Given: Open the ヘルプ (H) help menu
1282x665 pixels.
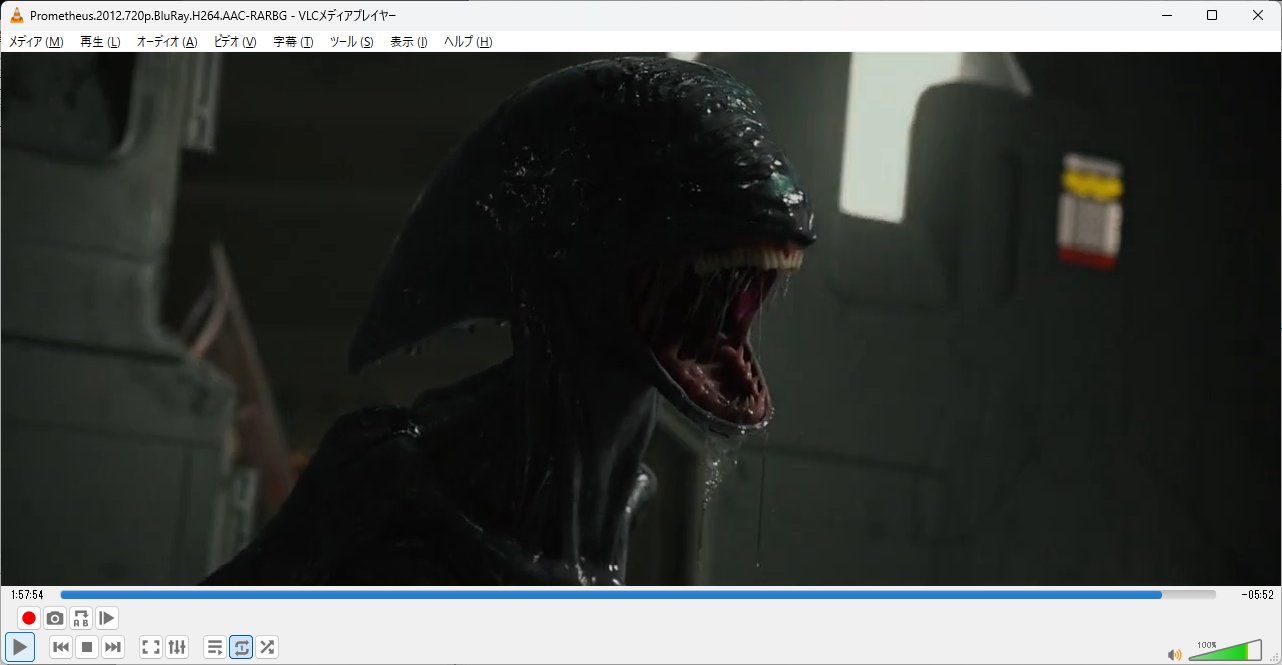Looking at the screenshot, I should pyautogui.click(x=468, y=42).
